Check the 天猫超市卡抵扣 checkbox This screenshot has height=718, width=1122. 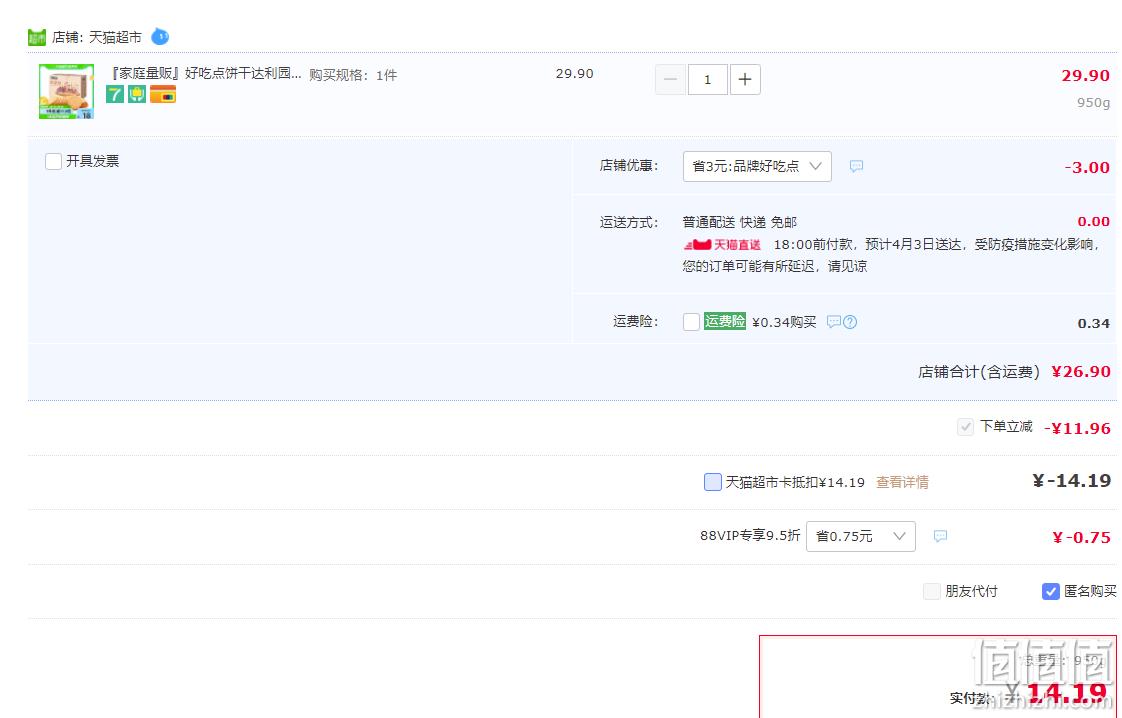713,482
